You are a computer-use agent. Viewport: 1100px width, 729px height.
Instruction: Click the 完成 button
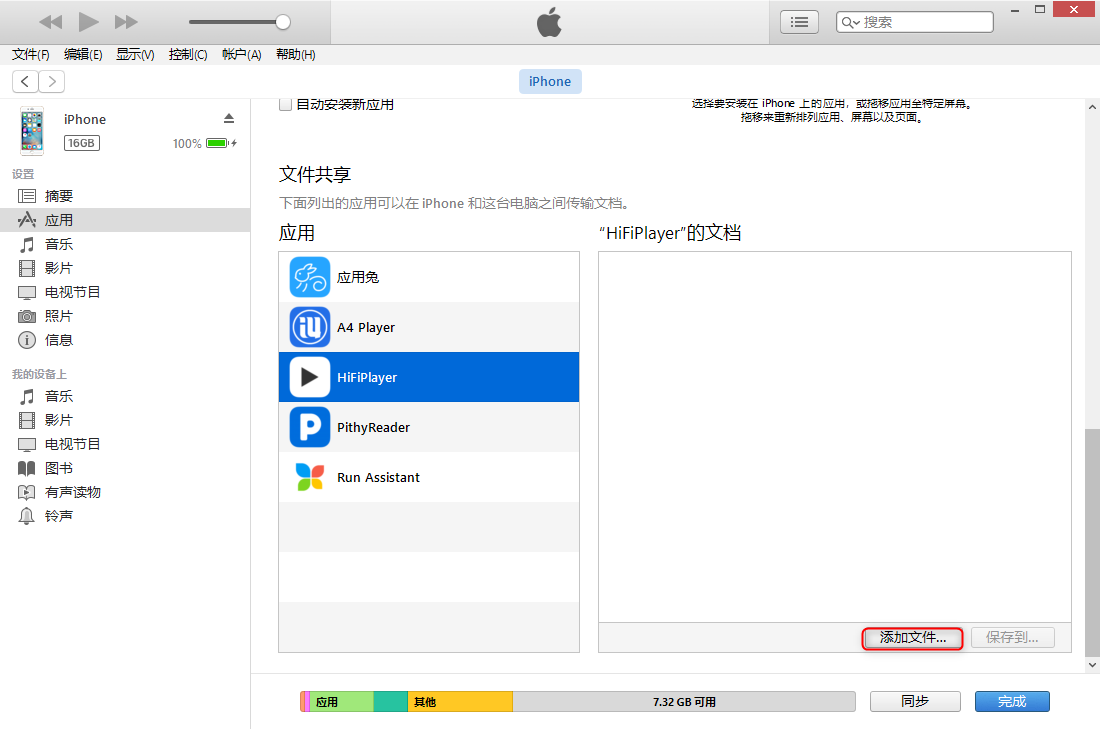coord(1012,702)
